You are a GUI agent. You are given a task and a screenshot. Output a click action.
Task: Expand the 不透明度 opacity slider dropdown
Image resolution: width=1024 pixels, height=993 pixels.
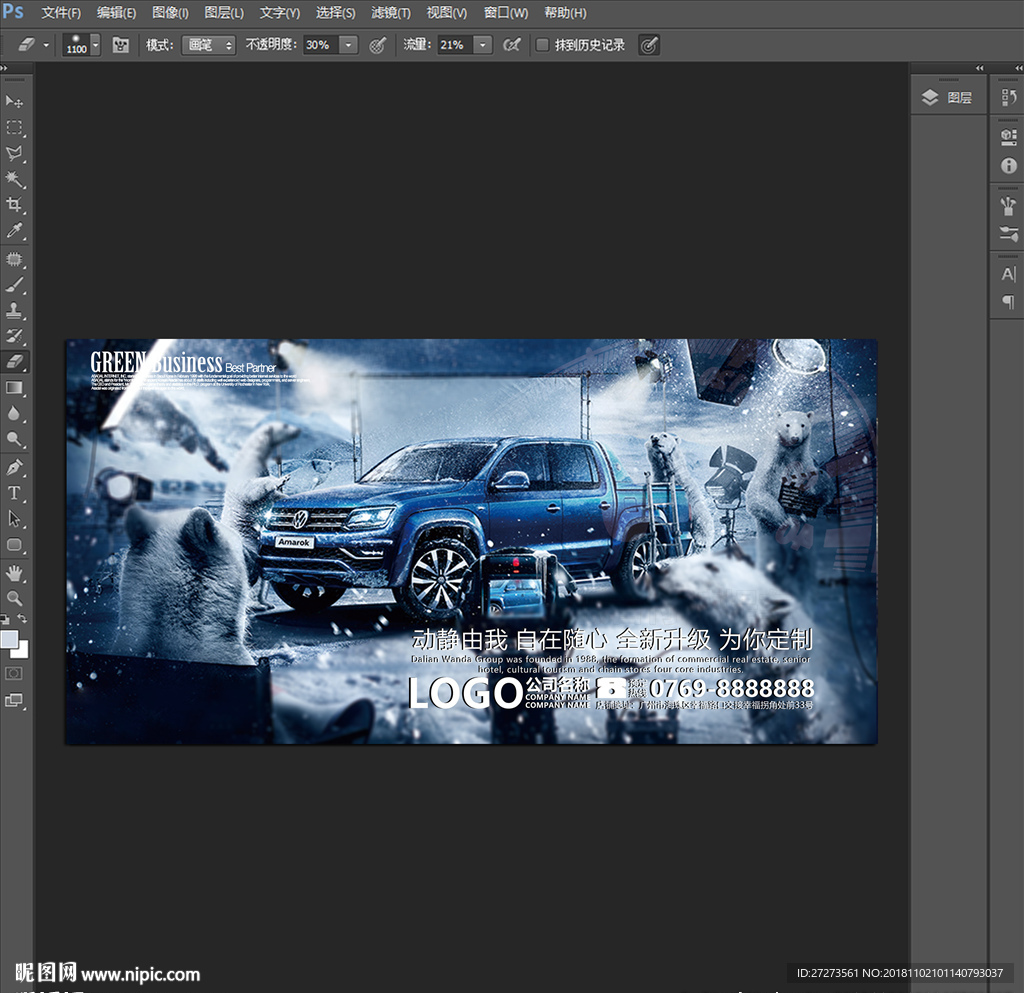click(348, 45)
